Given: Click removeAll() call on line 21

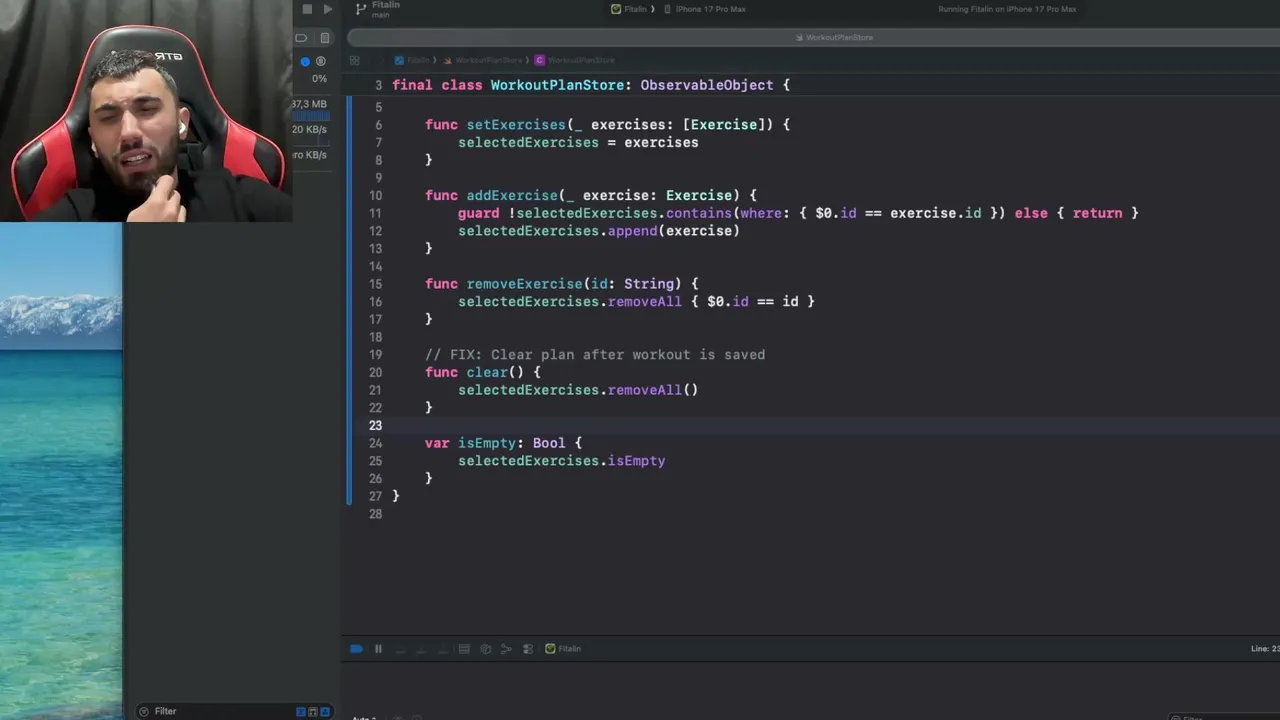Looking at the screenshot, I should 652,390.
